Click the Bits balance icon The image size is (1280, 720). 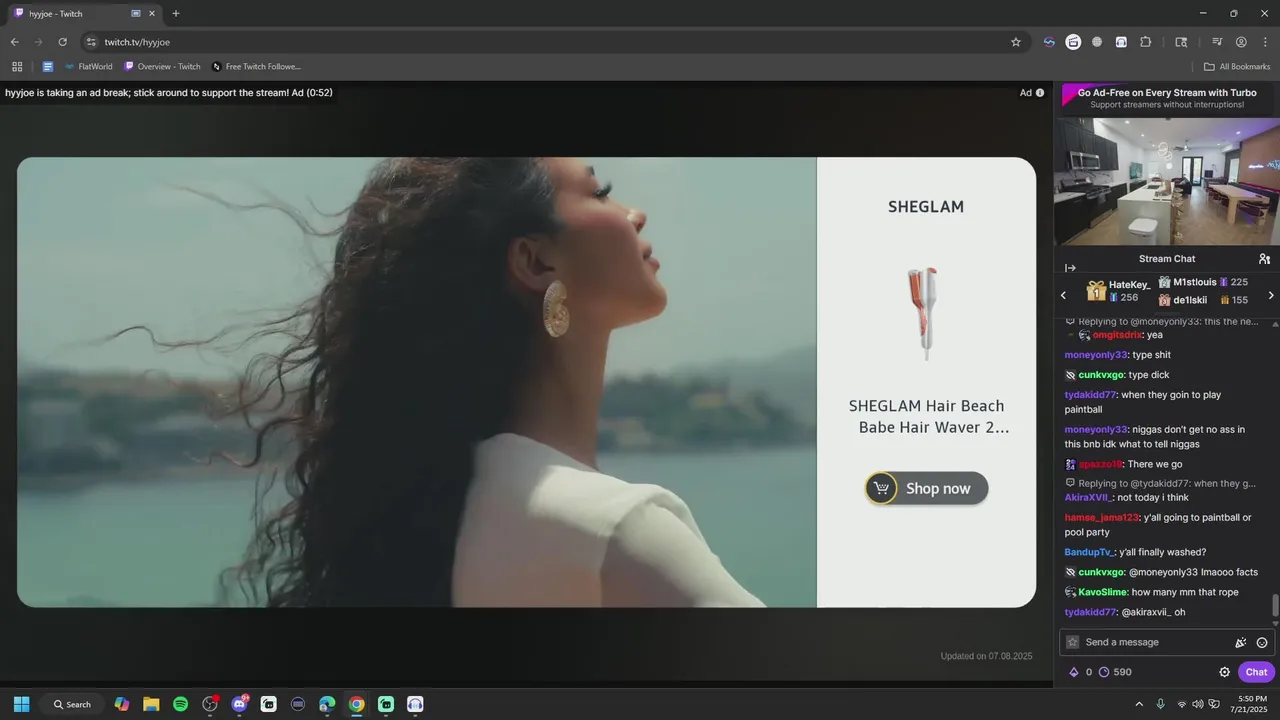pos(1074,672)
